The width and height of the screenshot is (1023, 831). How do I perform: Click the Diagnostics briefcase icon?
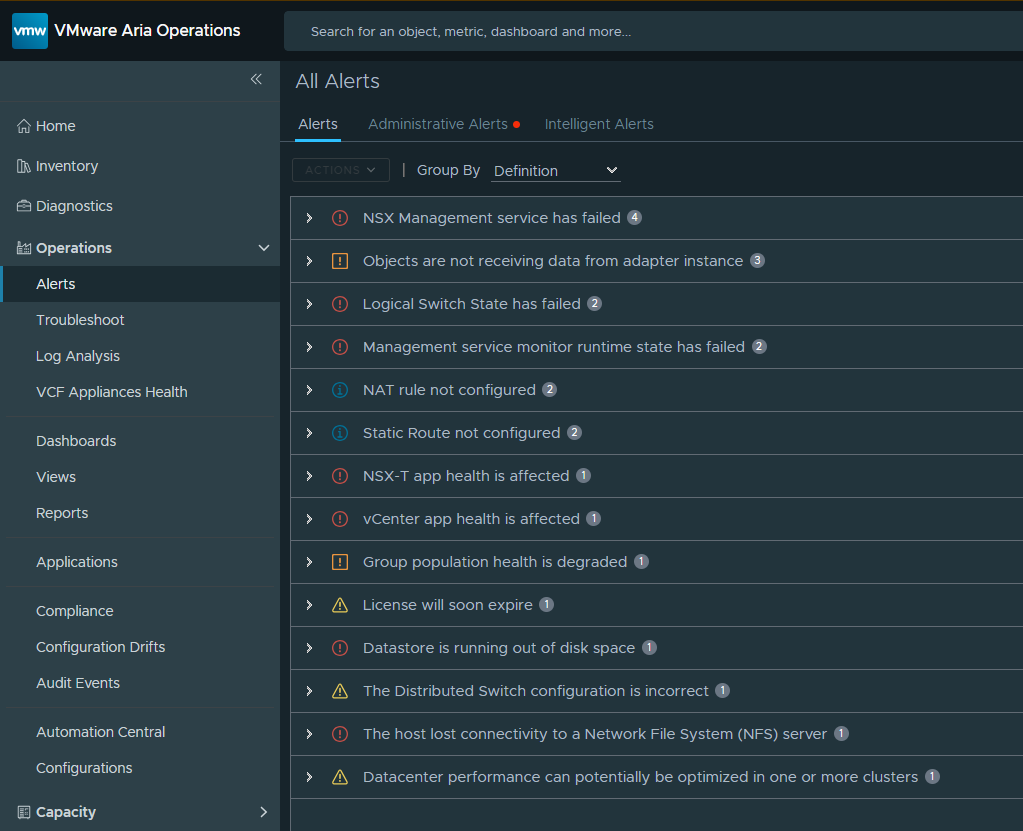pyautogui.click(x=23, y=206)
